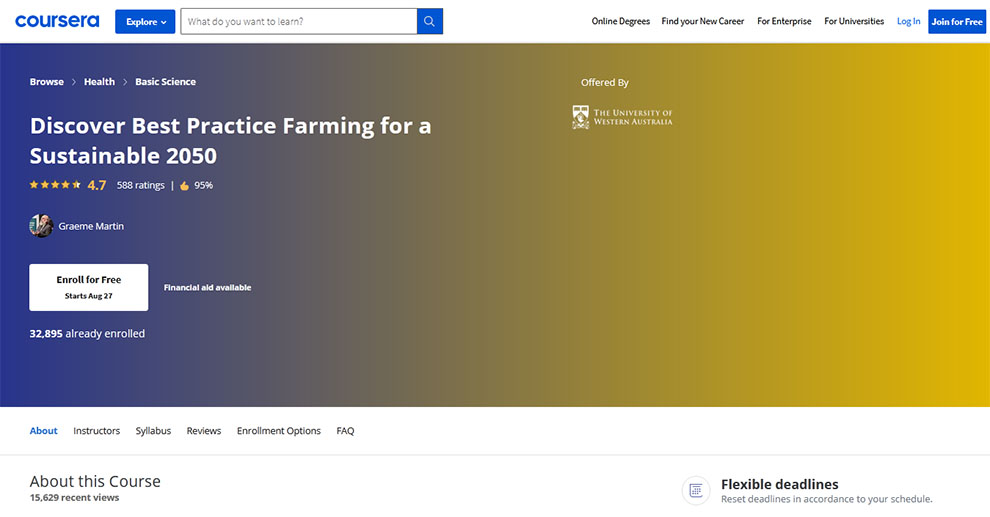This screenshot has width=990, height=517.
Task: Click the 588 ratings text
Action: 140,186
